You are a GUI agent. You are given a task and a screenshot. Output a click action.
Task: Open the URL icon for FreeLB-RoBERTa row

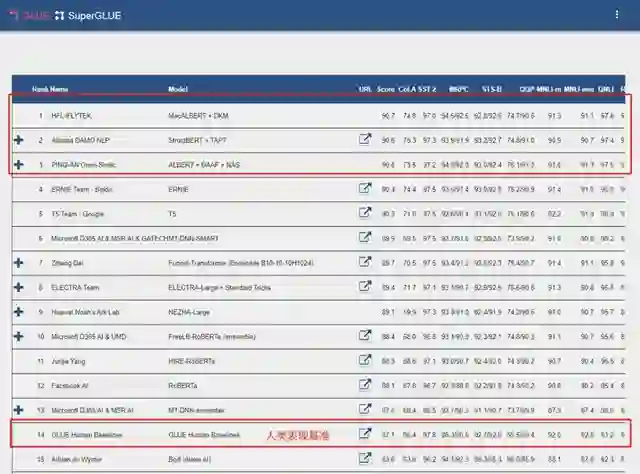click(365, 336)
